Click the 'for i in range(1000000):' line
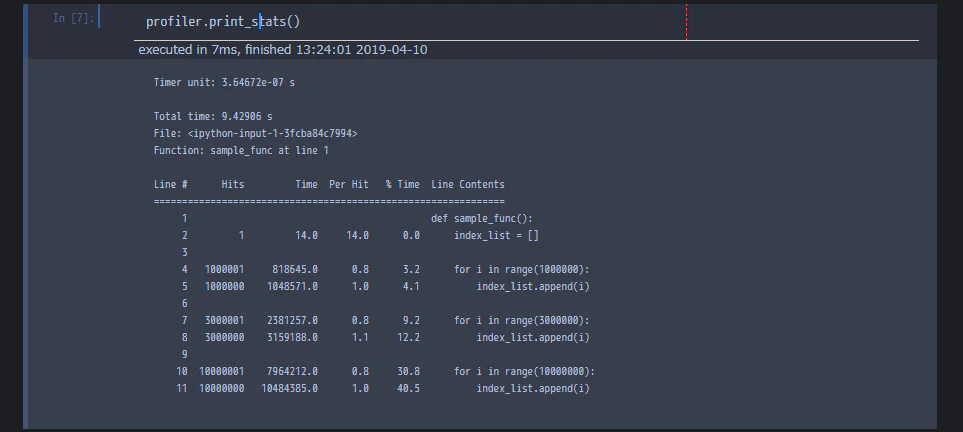The image size is (963, 432). 522,270
